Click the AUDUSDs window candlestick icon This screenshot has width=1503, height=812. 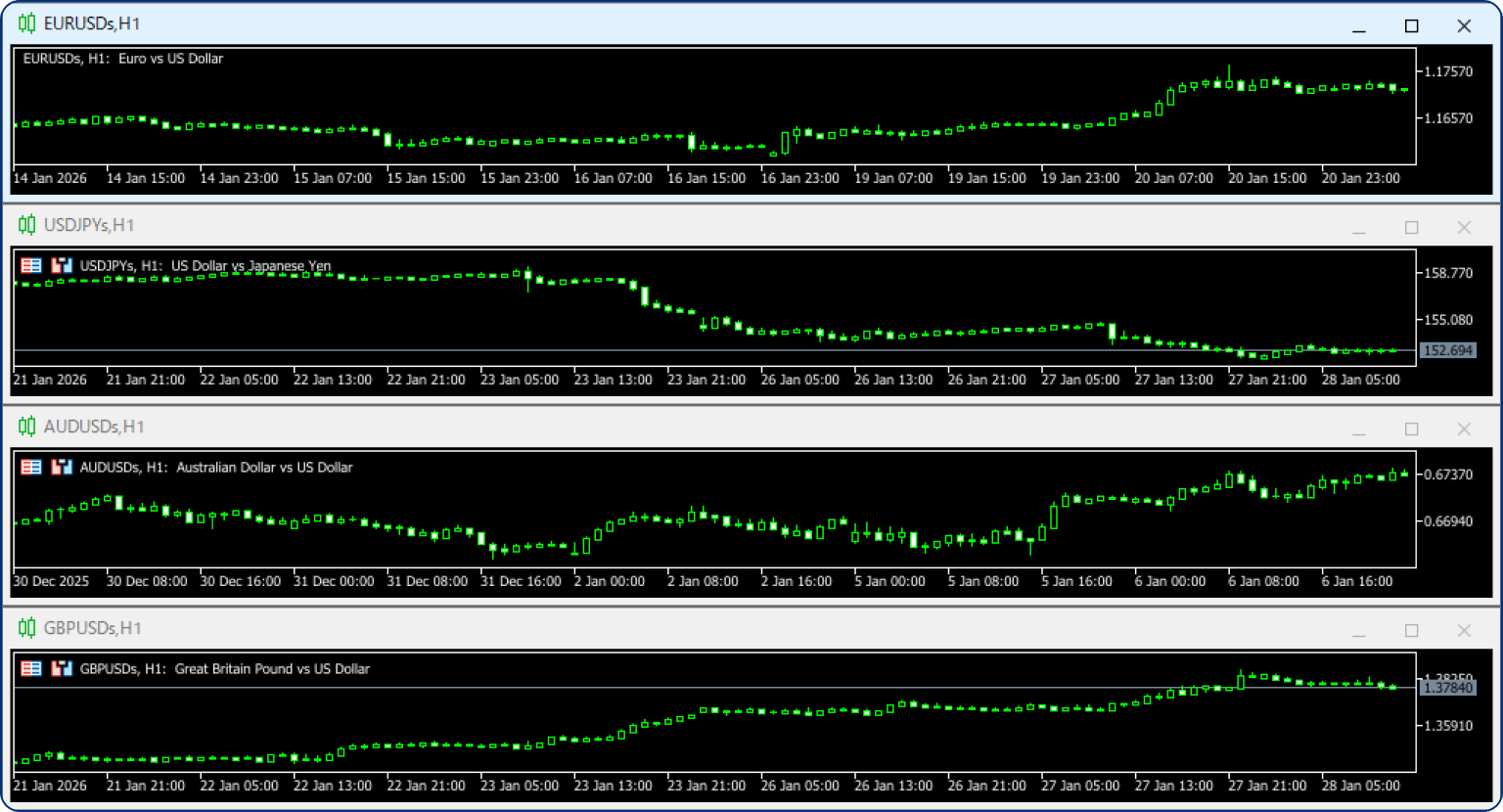coord(26,428)
